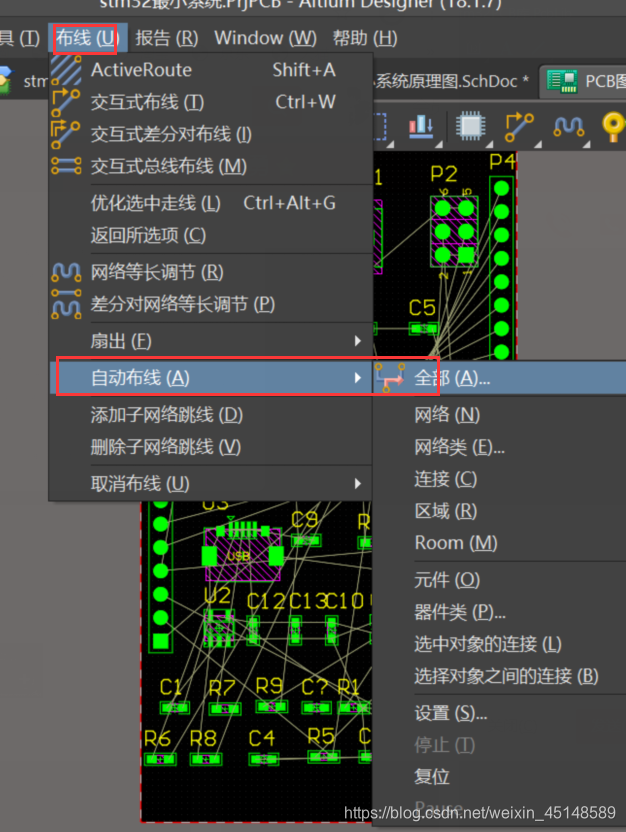Click the R5 resistor footprint
Viewport: 626px width, 832px height.
coord(323,757)
